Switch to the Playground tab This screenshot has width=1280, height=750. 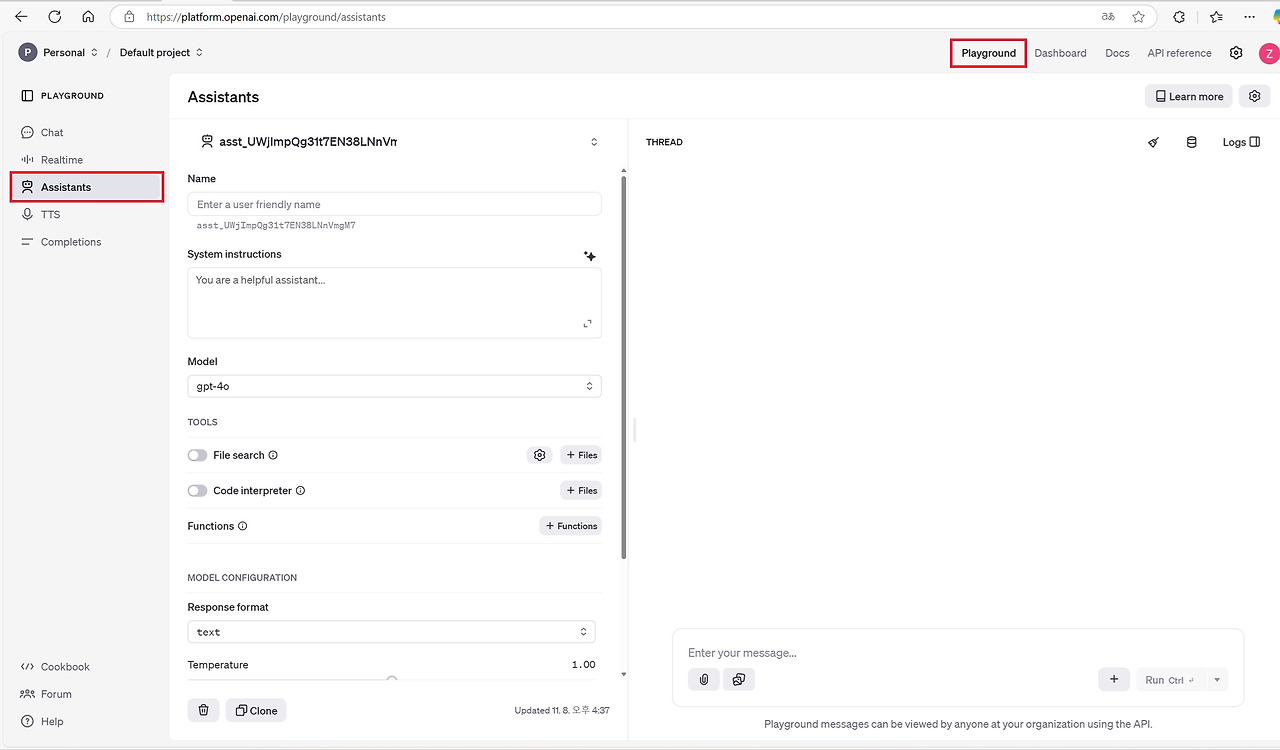click(988, 53)
